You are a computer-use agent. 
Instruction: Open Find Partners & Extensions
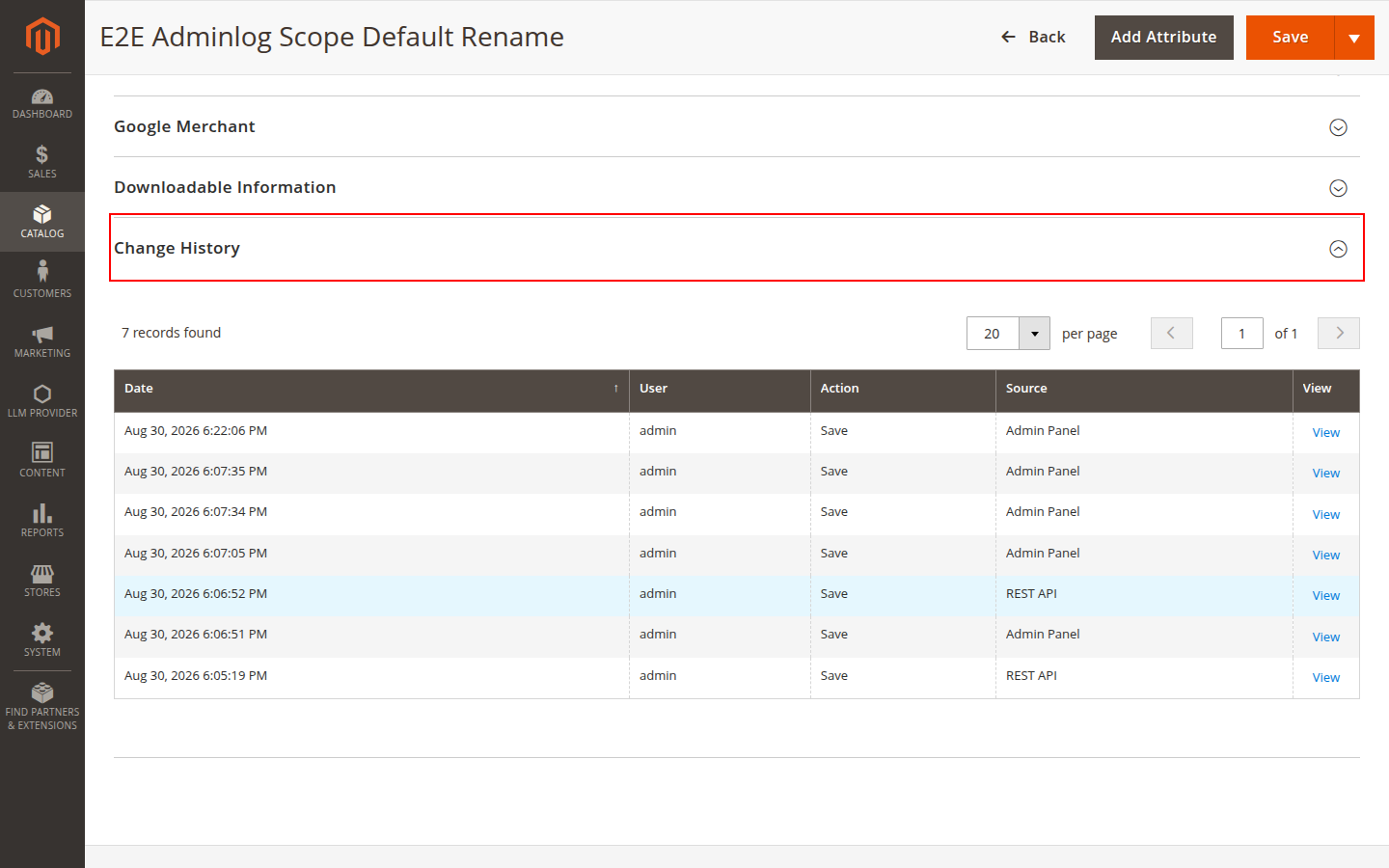[42, 707]
